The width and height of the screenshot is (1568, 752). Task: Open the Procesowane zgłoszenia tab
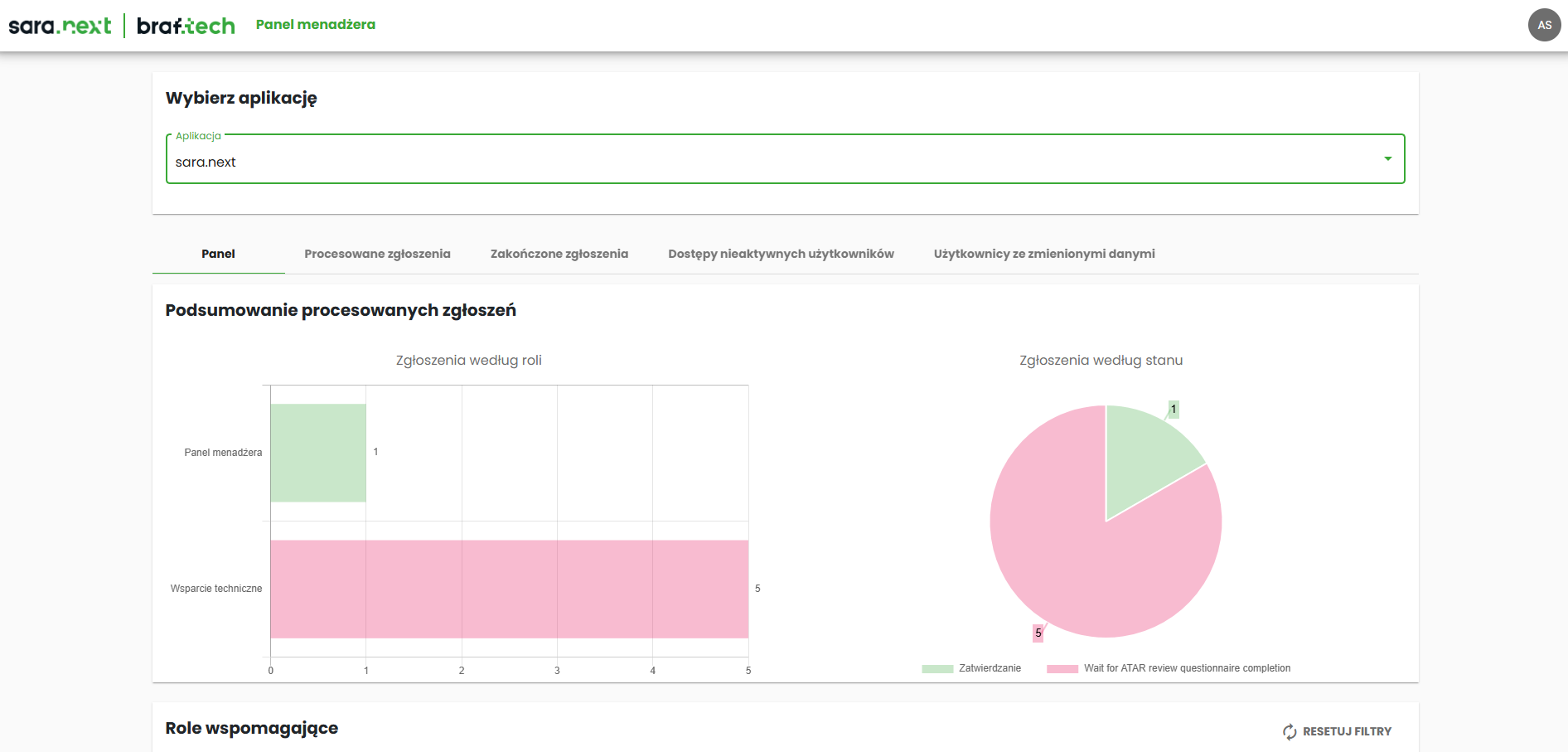point(377,254)
